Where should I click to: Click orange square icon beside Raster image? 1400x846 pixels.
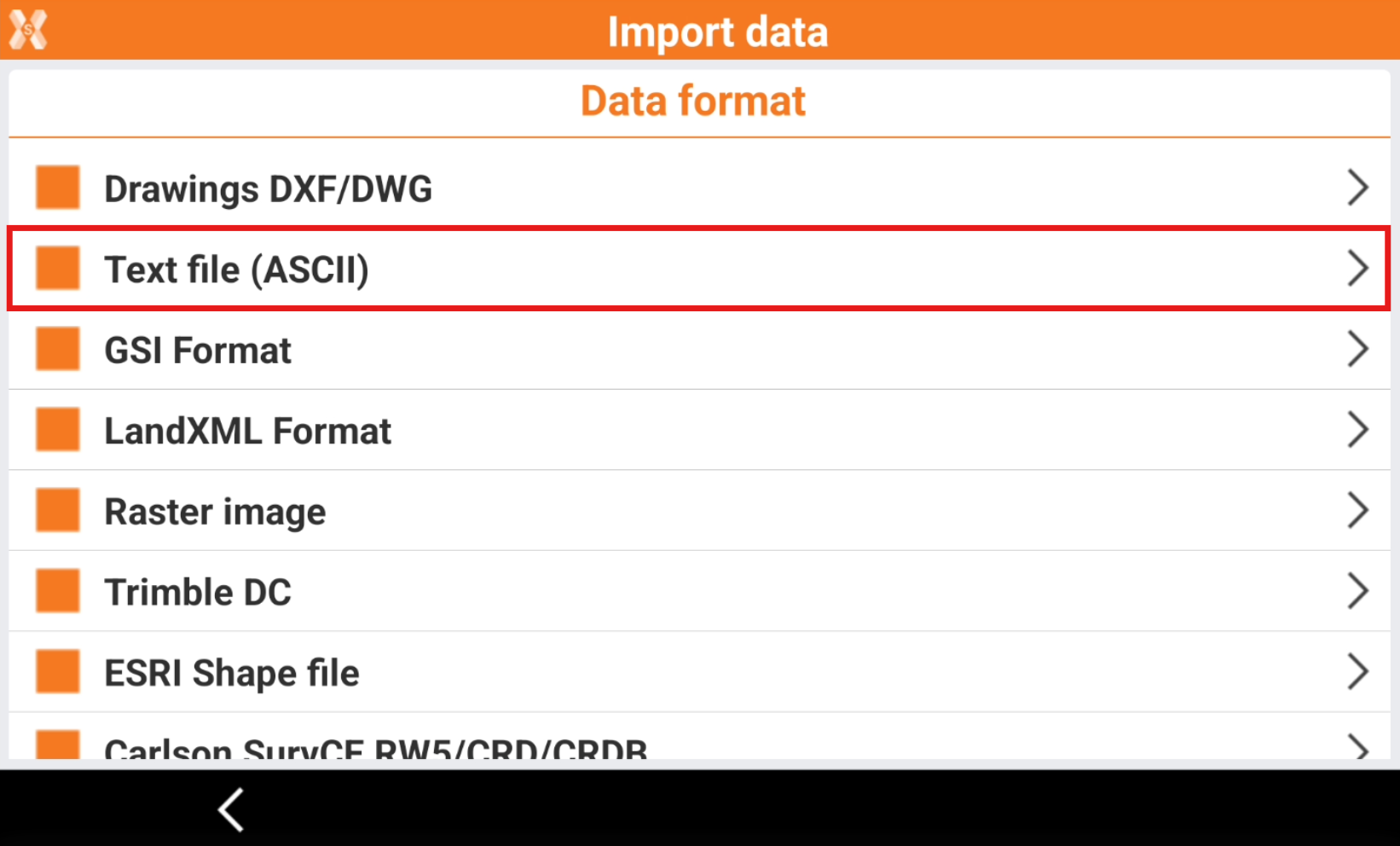pos(58,510)
